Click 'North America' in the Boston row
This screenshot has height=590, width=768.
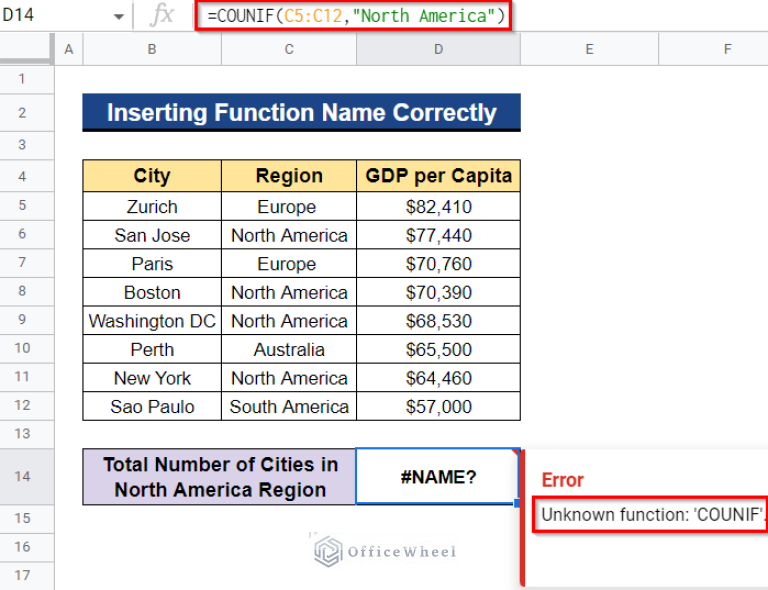pos(289,292)
